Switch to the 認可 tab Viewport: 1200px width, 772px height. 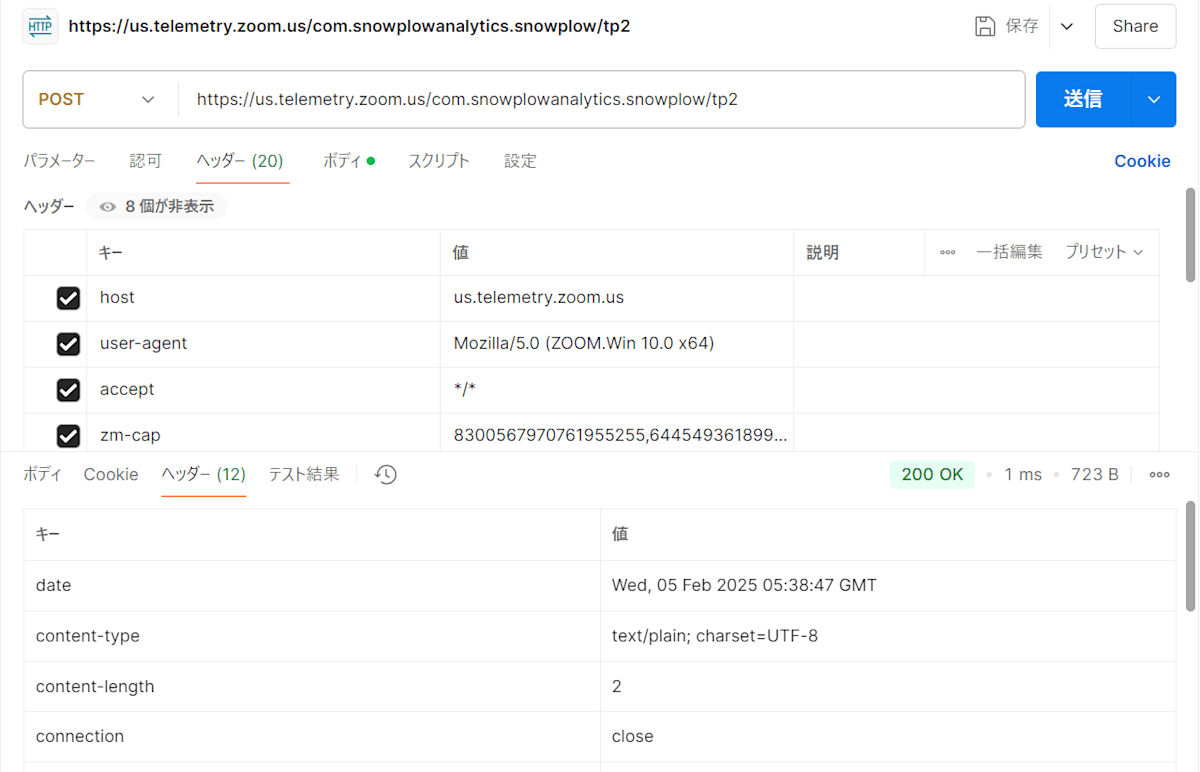click(x=145, y=160)
